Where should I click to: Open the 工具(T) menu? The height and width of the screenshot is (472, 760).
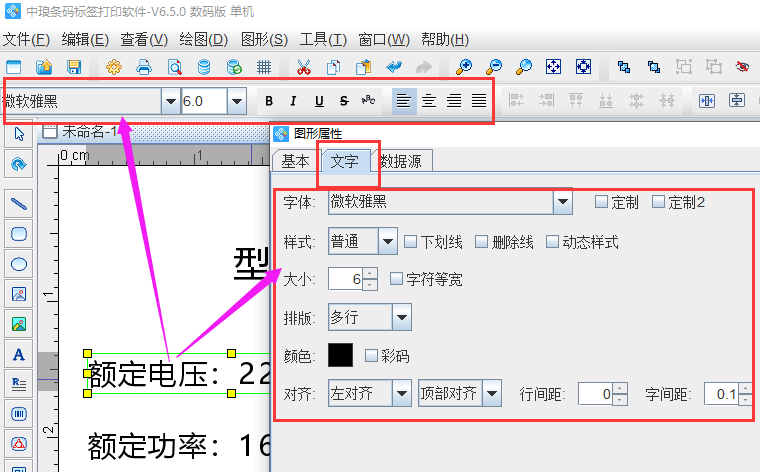[x=323, y=40]
